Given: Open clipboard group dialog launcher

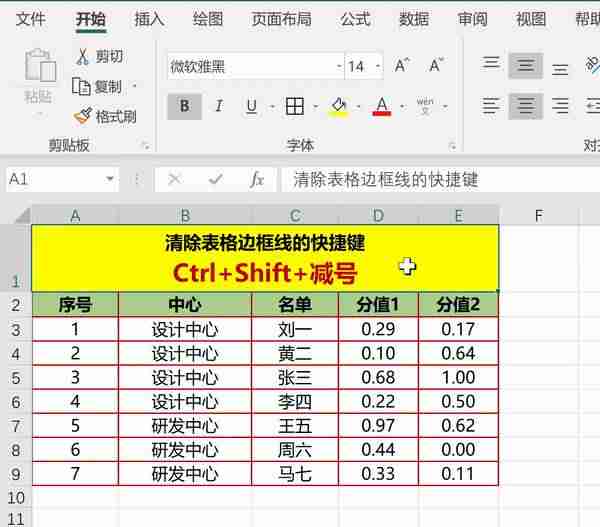Looking at the screenshot, I should [x=145, y=145].
